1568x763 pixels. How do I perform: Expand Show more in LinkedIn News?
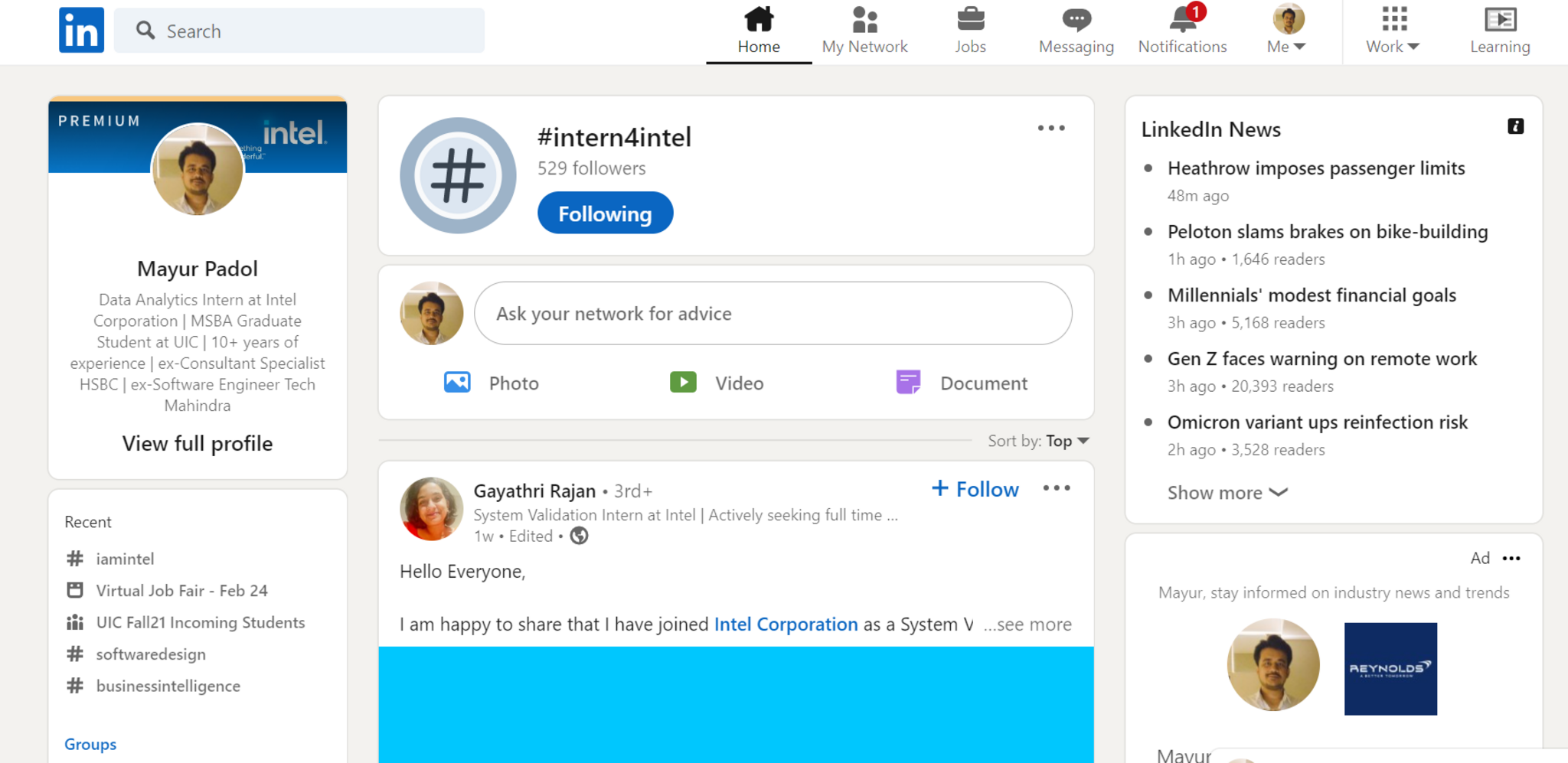(x=1227, y=493)
